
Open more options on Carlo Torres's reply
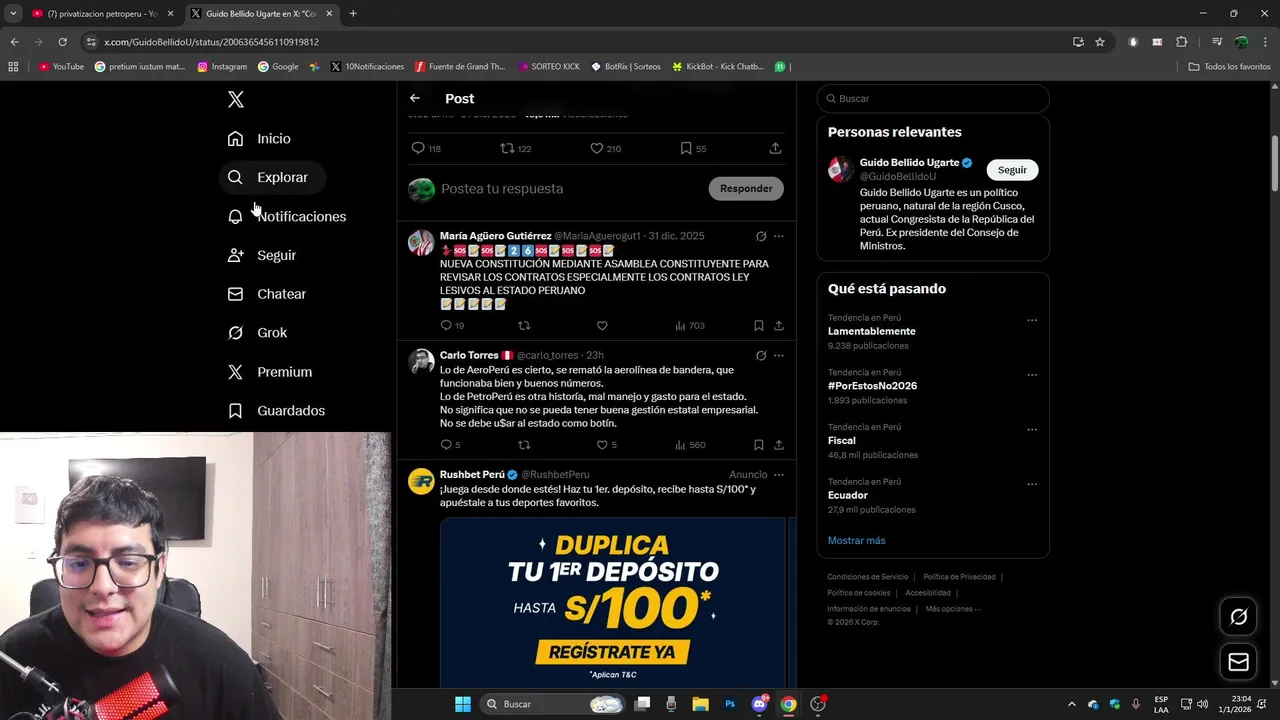[x=779, y=355]
